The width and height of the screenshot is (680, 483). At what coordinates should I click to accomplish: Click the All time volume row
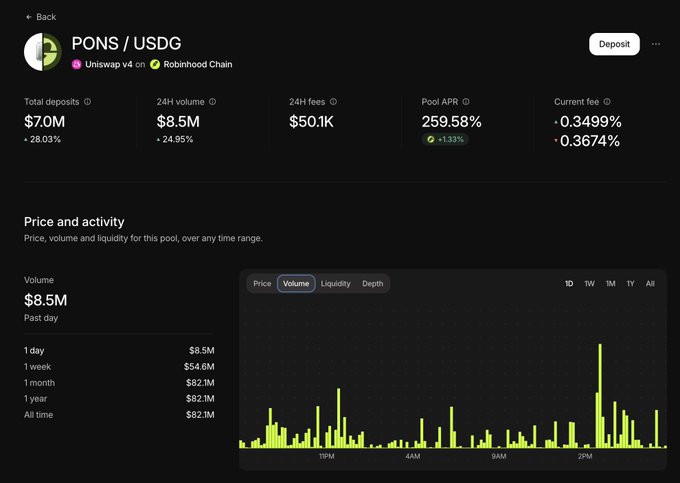point(119,415)
